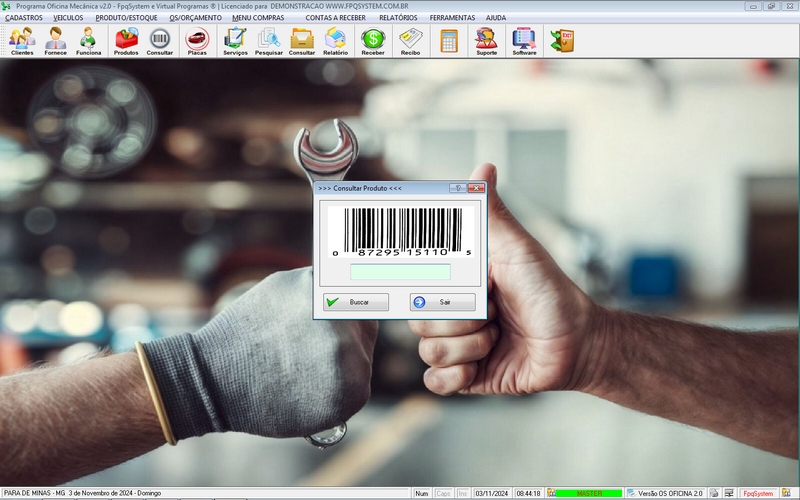Screen dimensions: 800x500
Task: Open the Funciona employees icon
Action: [x=88, y=41]
